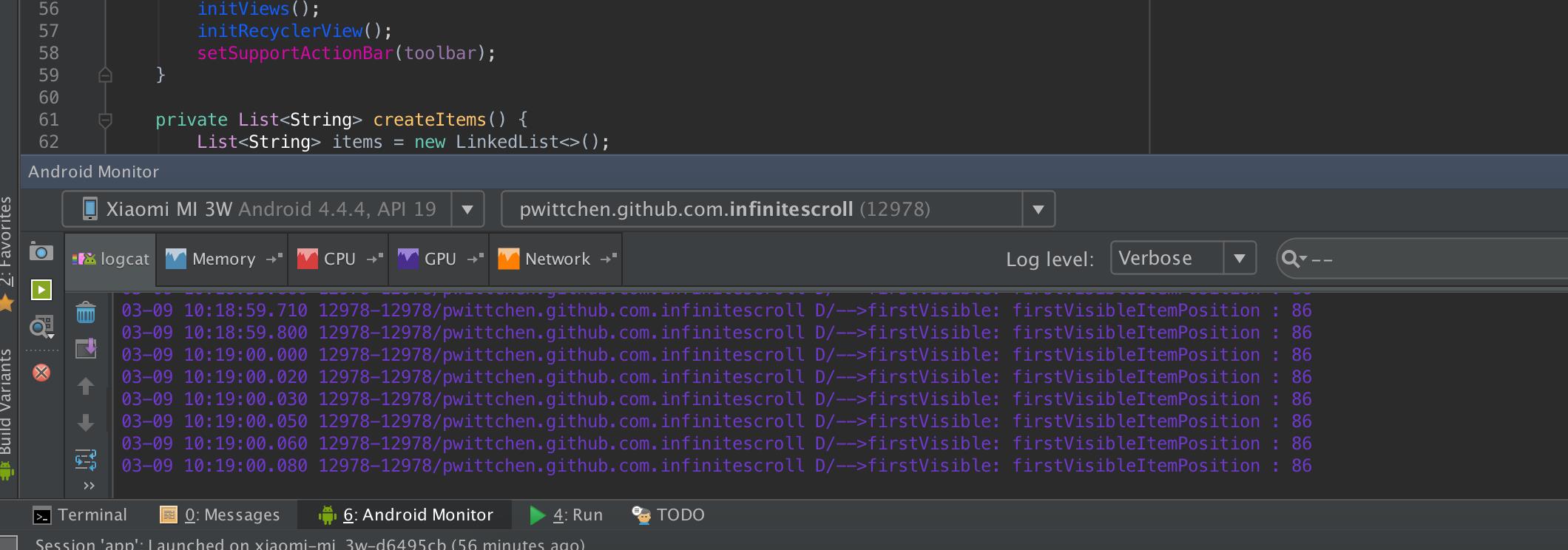This screenshot has height=550, width=1568.
Task: Collapse the createItems method fold at line 61
Action: point(105,120)
